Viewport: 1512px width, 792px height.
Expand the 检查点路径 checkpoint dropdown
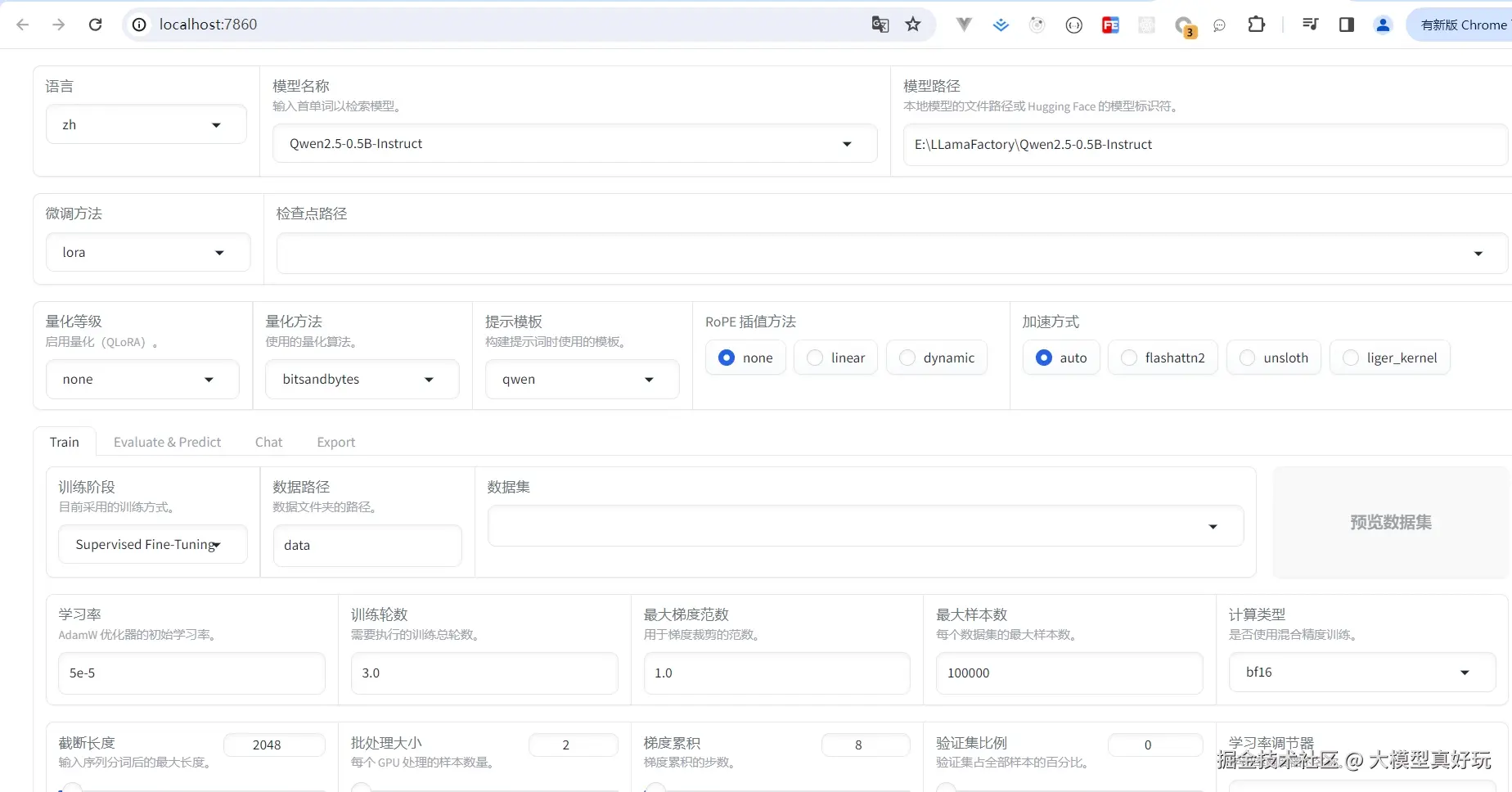pos(892,253)
